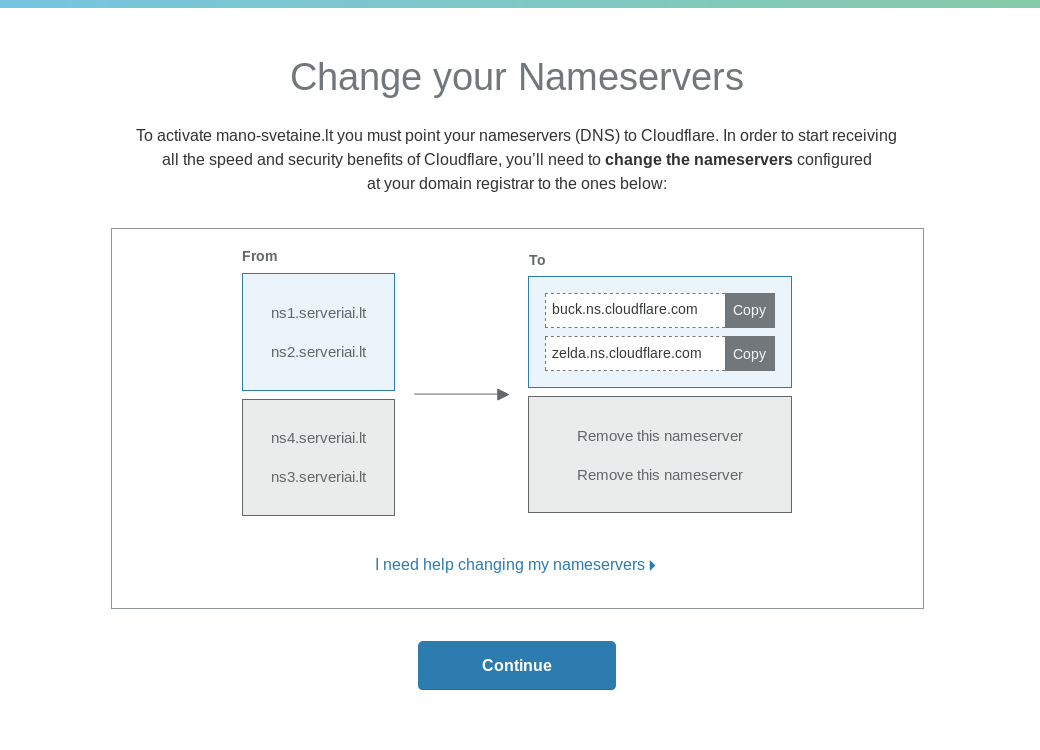
Task: Copy the zelda.ns.cloudflare.com nameserver
Action: point(749,354)
